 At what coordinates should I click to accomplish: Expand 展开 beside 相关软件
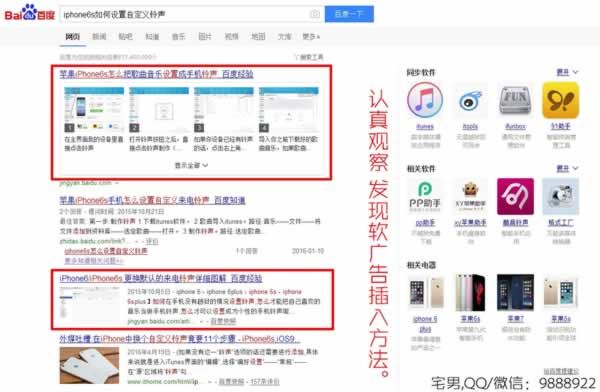(x=567, y=168)
